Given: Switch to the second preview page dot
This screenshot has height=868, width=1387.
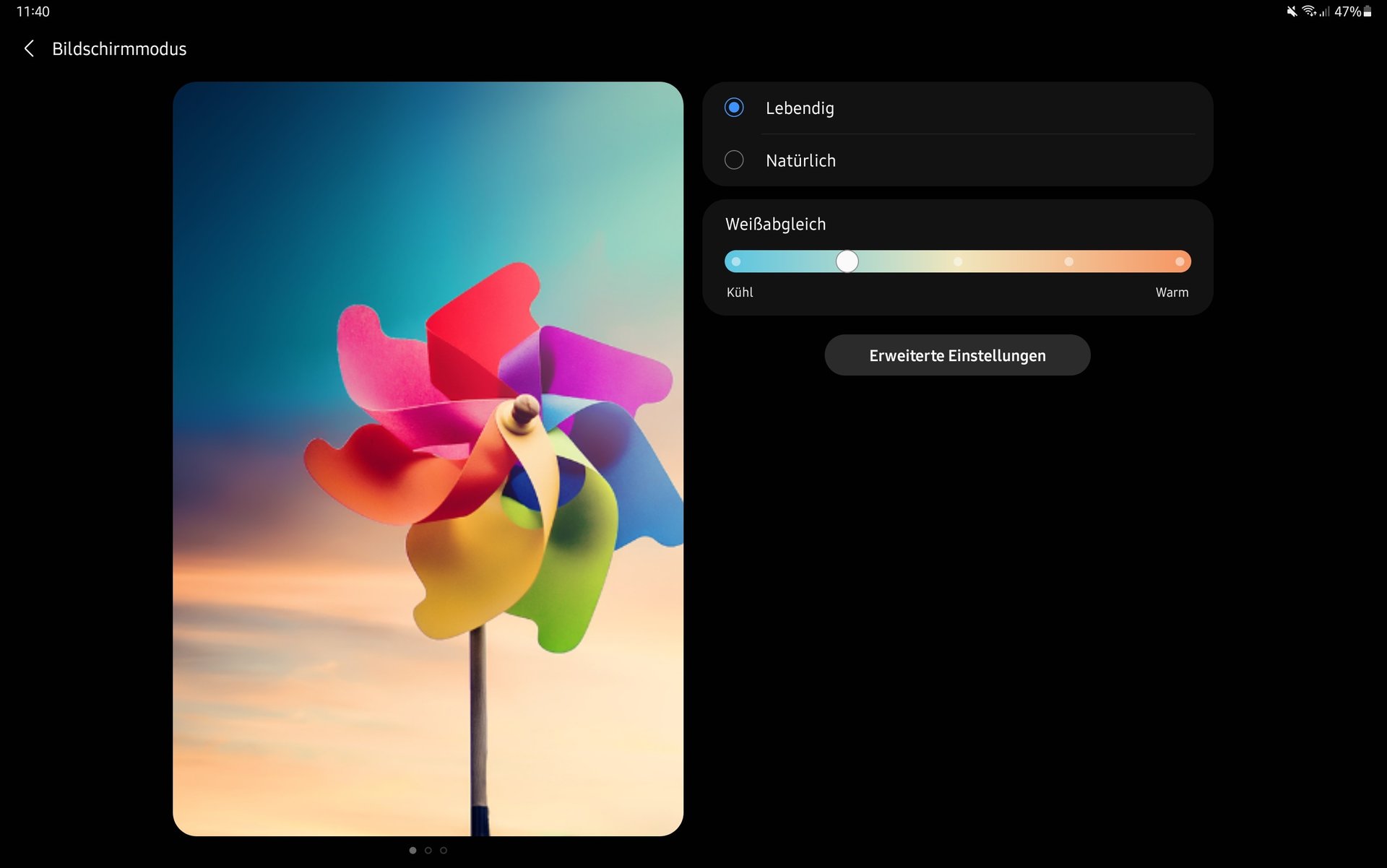Looking at the screenshot, I should pos(428,850).
